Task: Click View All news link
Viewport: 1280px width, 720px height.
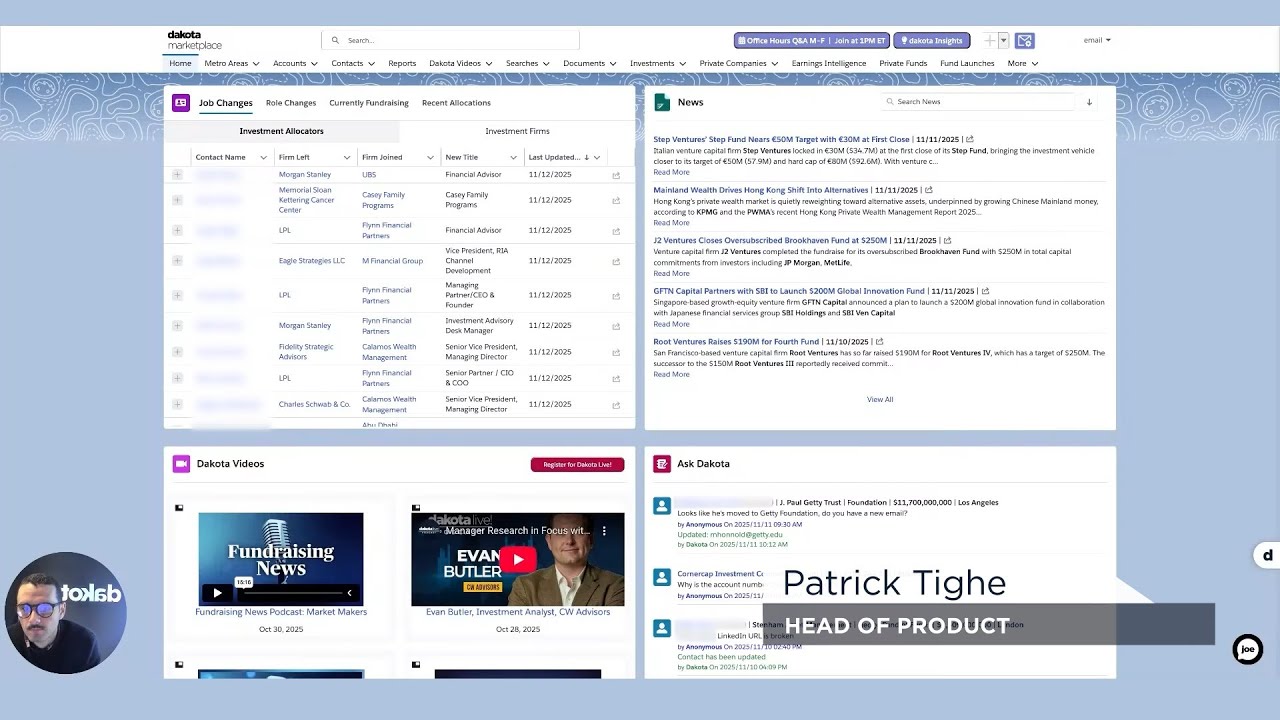Action: pyautogui.click(x=880, y=399)
